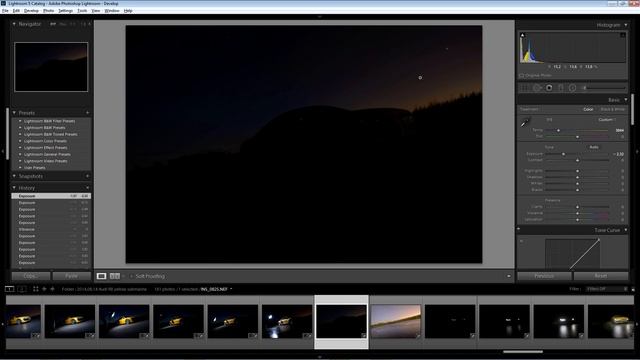The width and height of the screenshot is (640, 360).
Task: Click the Previous button
Action: (x=544, y=276)
